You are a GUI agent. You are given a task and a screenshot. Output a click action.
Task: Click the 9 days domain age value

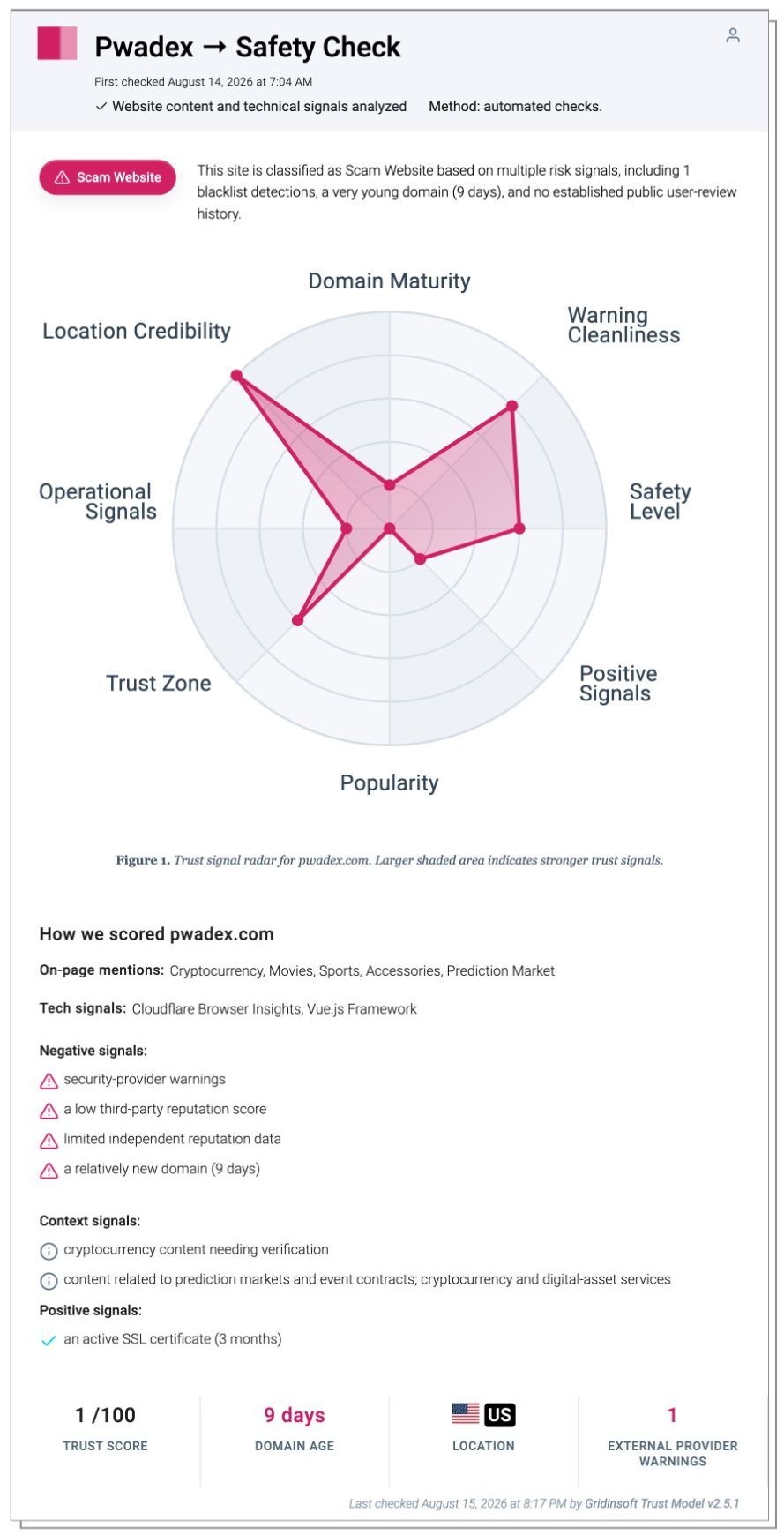pyautogui.click(x=295, y=1415)
